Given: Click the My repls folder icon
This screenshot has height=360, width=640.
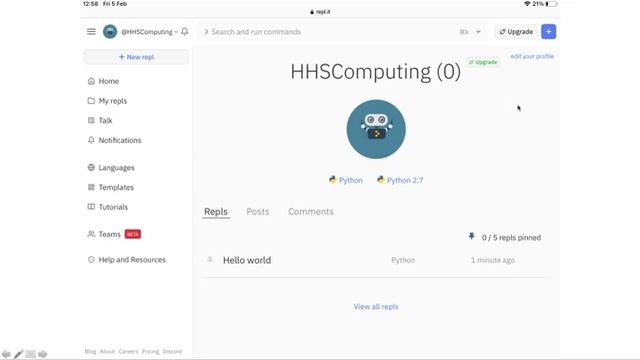Looking at the screenshot, I should coord(91,100).
